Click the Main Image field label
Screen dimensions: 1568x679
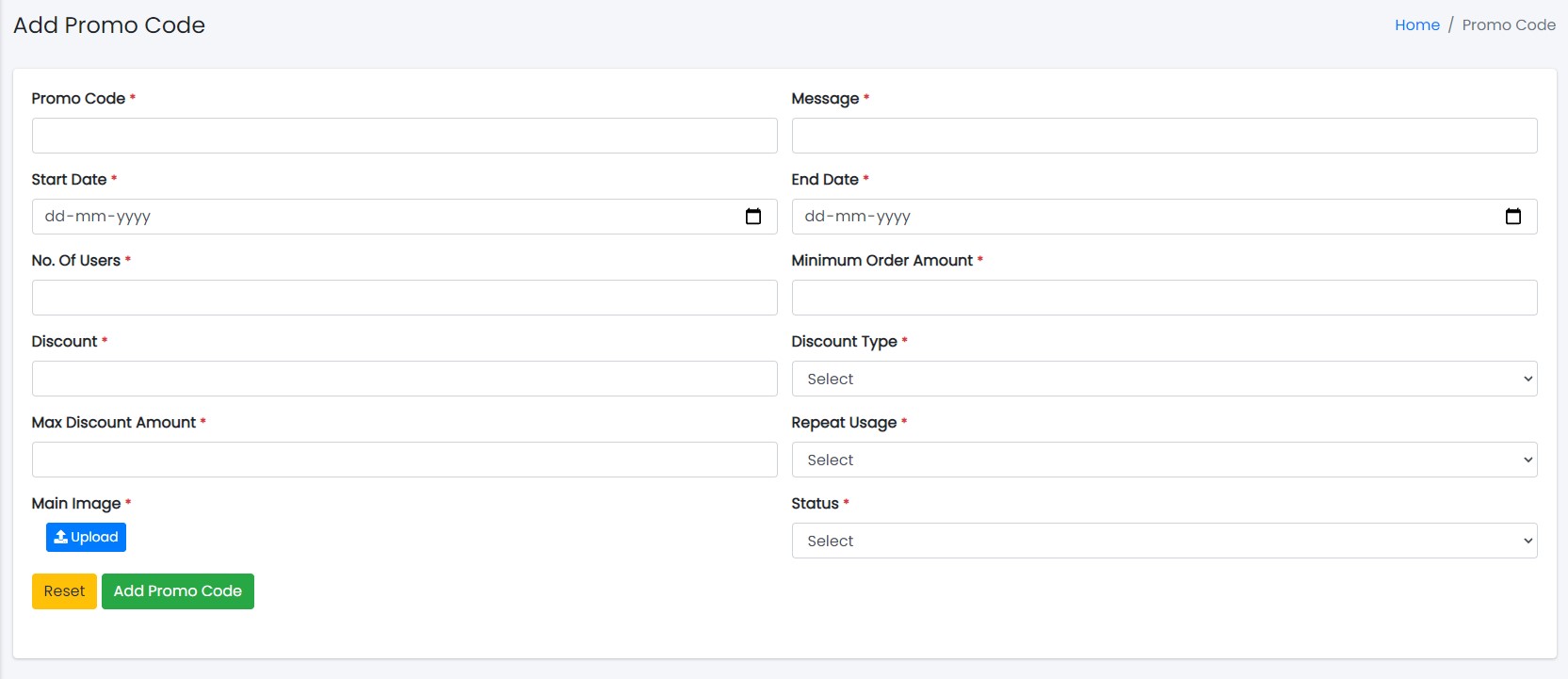click(76, 504)
